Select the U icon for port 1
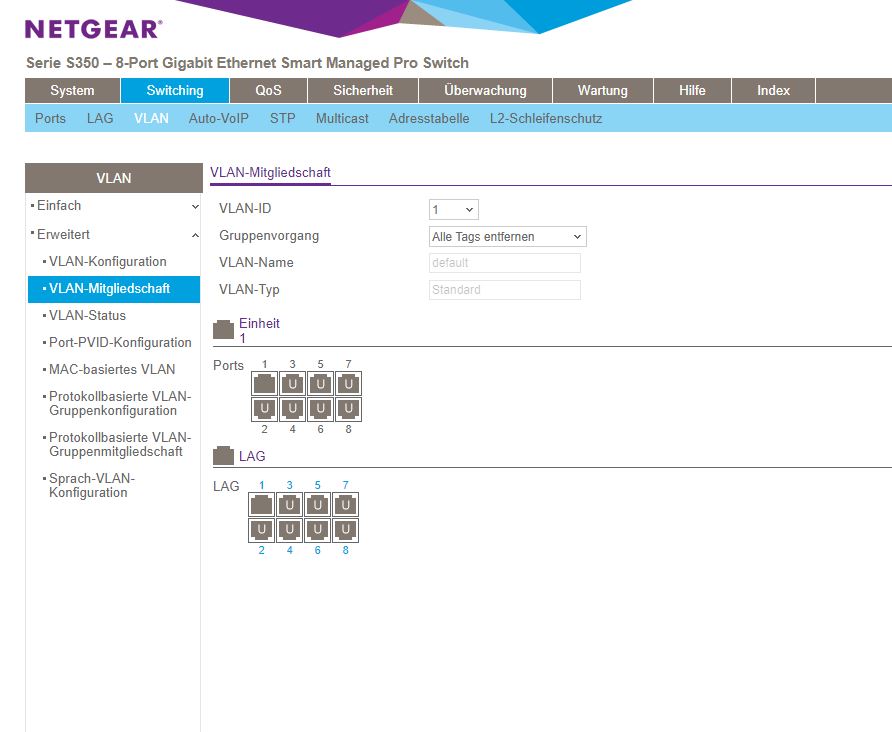 point(264,383)
